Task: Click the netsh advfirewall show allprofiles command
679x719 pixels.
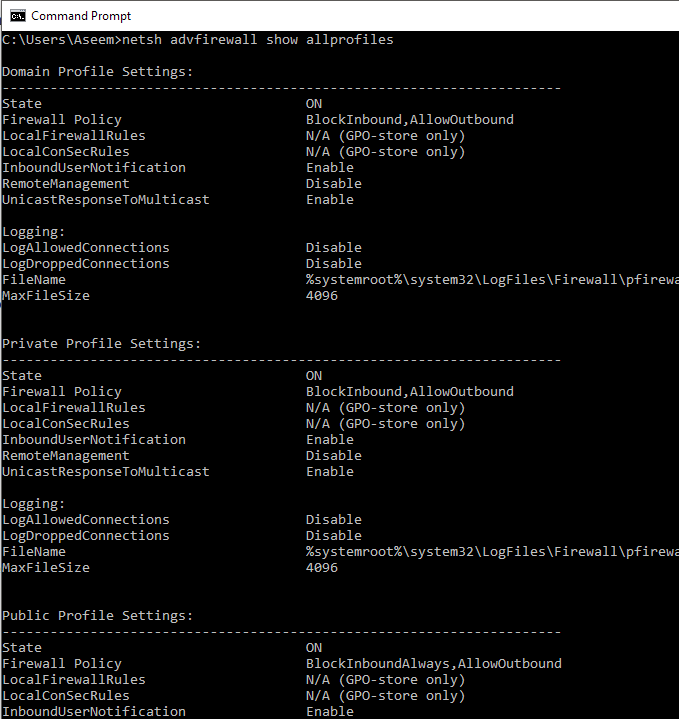Action: [257, 40]
